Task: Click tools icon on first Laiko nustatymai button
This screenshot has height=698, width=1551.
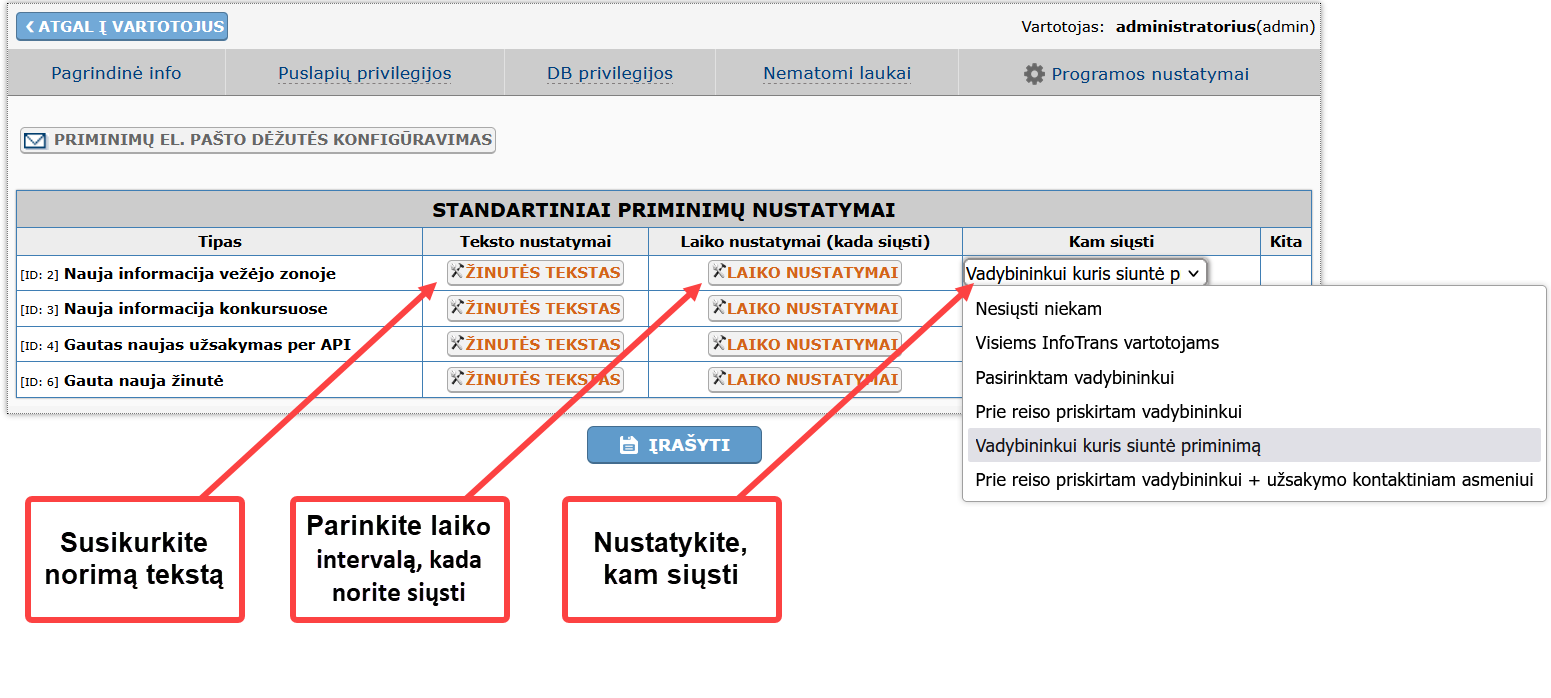Action: coord(719,271)
